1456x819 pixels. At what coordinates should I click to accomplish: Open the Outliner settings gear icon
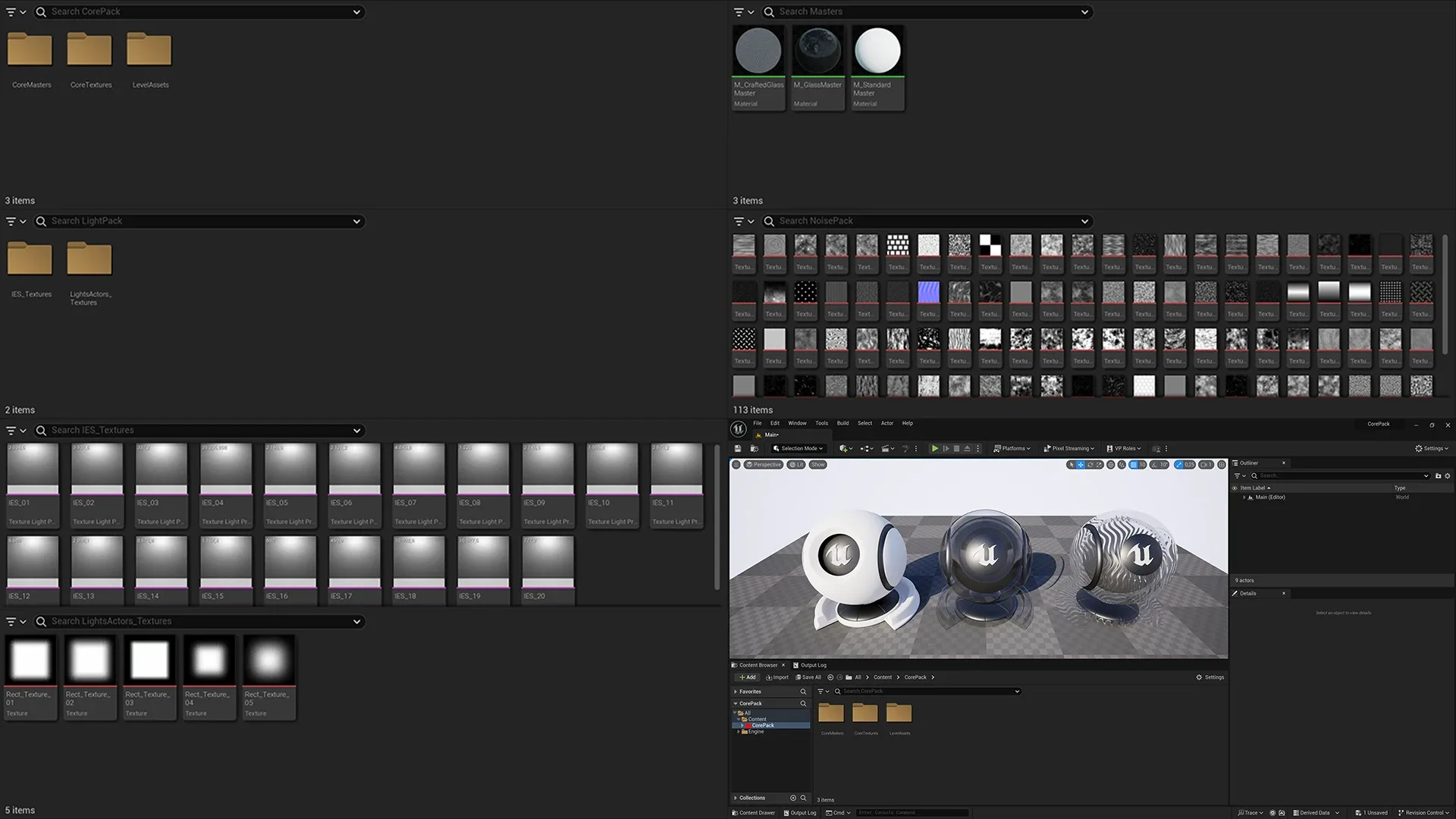tap(1448, 475)
